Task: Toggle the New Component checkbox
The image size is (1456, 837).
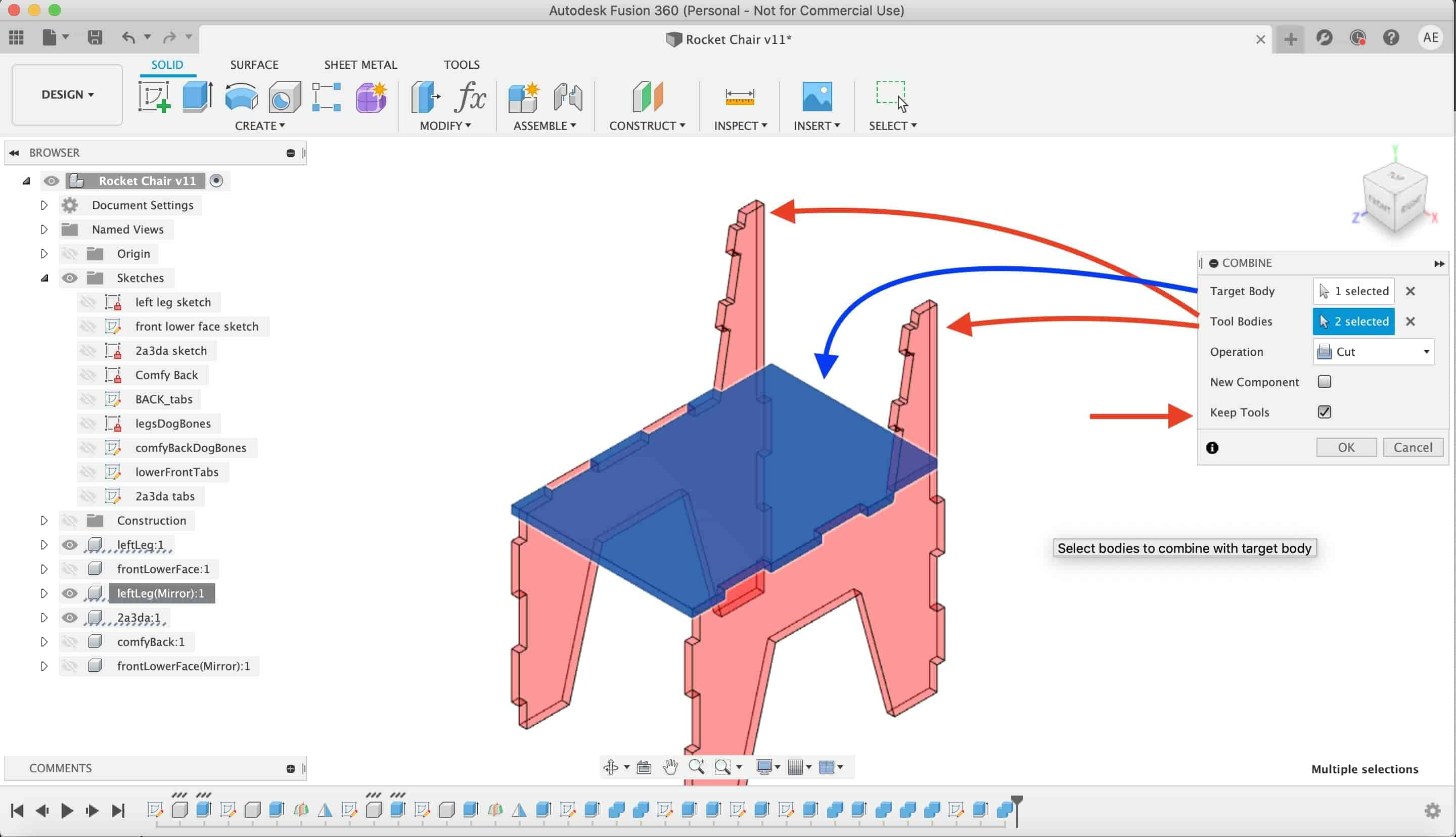Action: (1325, 382)
